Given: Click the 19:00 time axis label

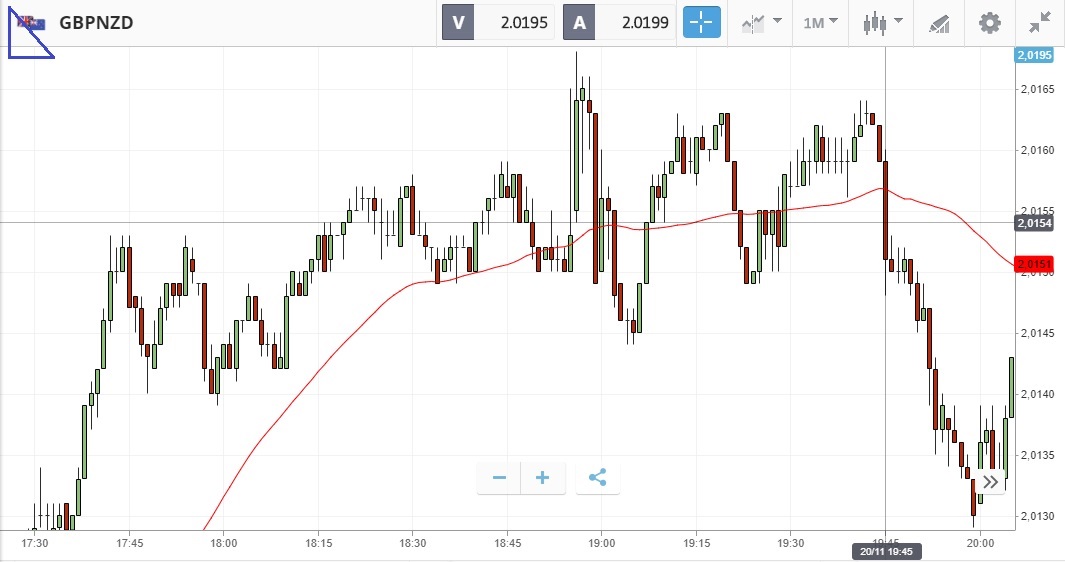Looking at the screenshot, I should [x=601, y=543].
